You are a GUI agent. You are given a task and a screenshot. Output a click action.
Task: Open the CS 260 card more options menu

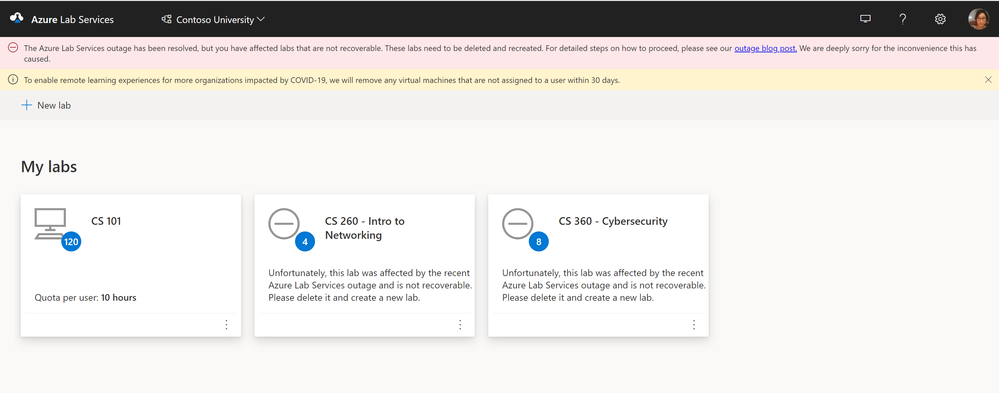[460, 325]
